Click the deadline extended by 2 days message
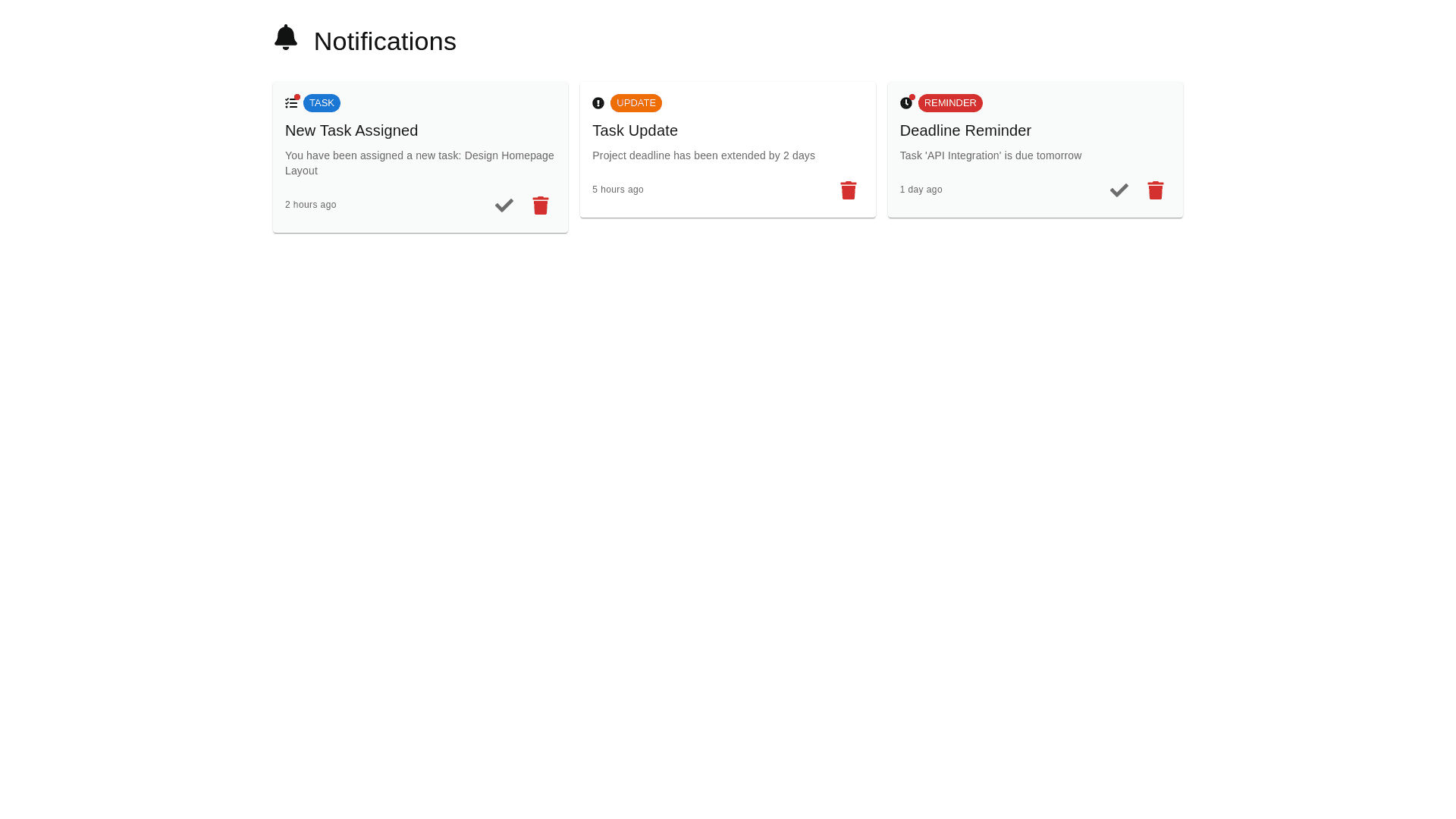 (703, 155)
